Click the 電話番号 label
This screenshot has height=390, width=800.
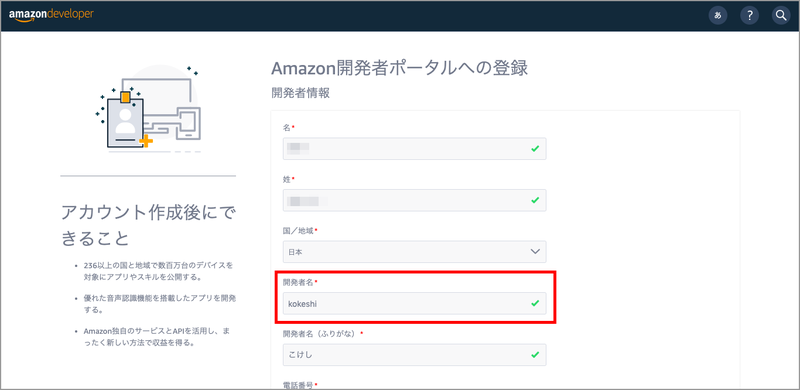[300, 384]
